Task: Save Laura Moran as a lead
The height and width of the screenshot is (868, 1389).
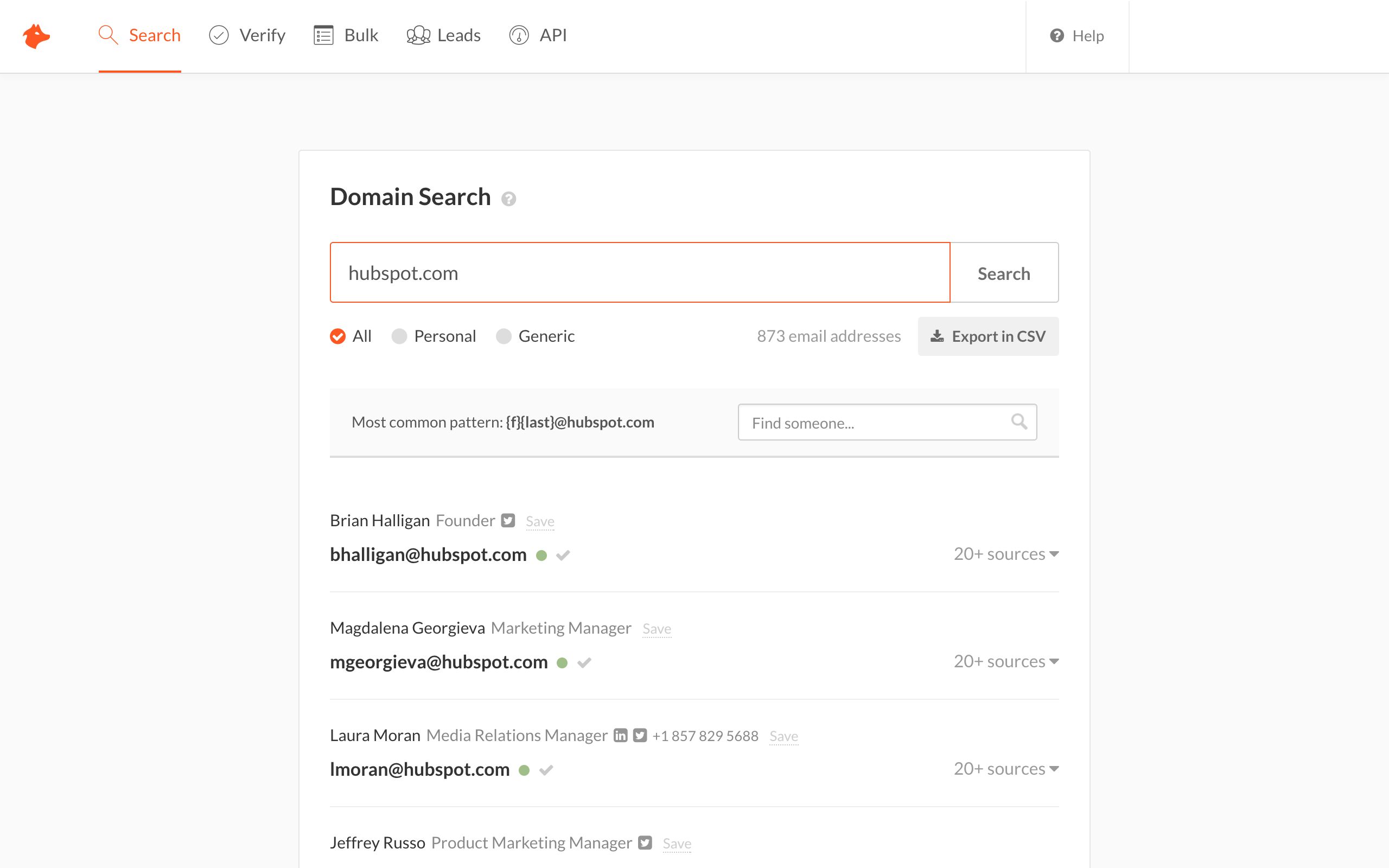Action: coord(783,736)
